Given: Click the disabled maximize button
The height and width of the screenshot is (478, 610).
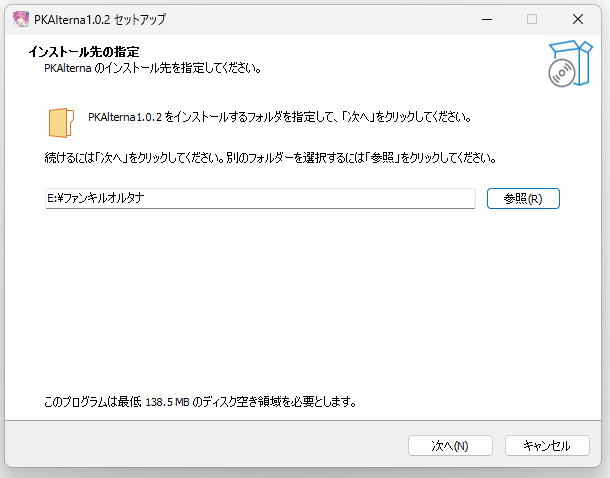Looking at the screenshot, I should pos(532,19).
